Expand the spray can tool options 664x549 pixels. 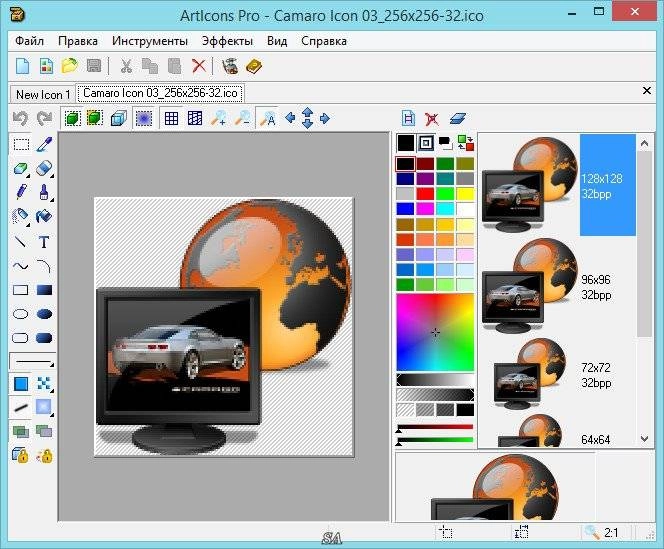[28, 223]
